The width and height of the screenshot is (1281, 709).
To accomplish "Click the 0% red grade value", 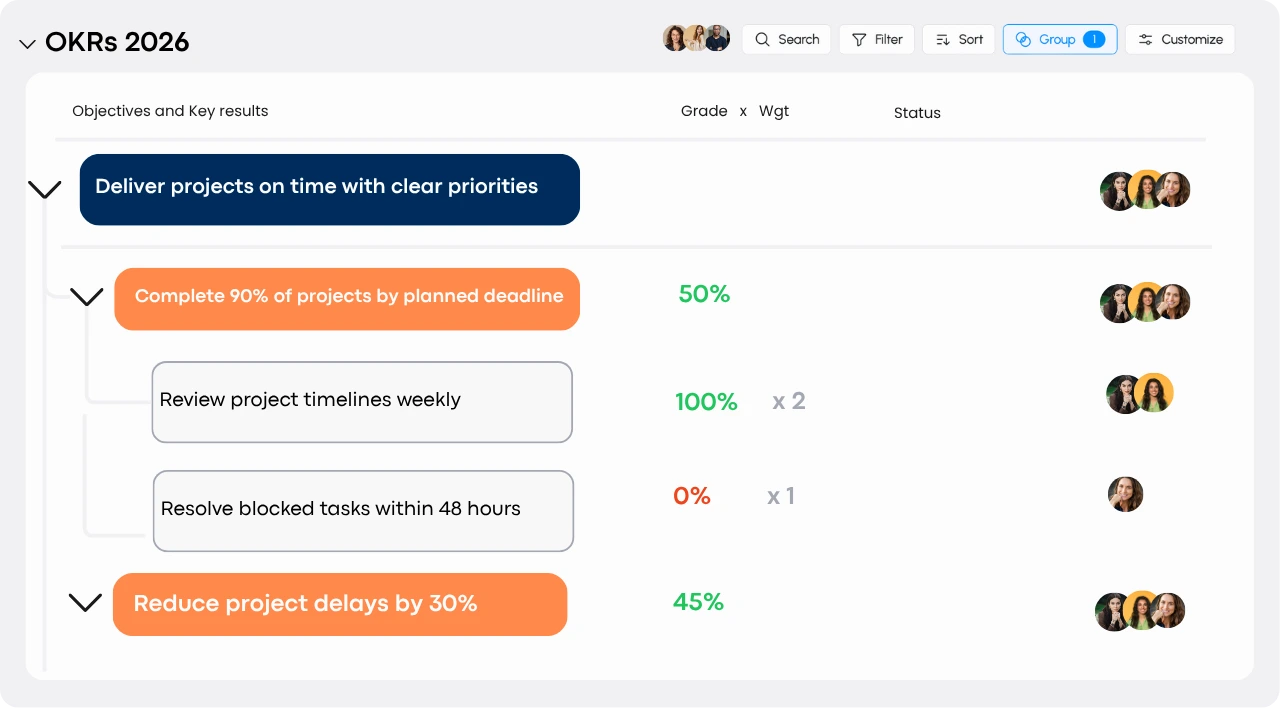I will (691, 496).
